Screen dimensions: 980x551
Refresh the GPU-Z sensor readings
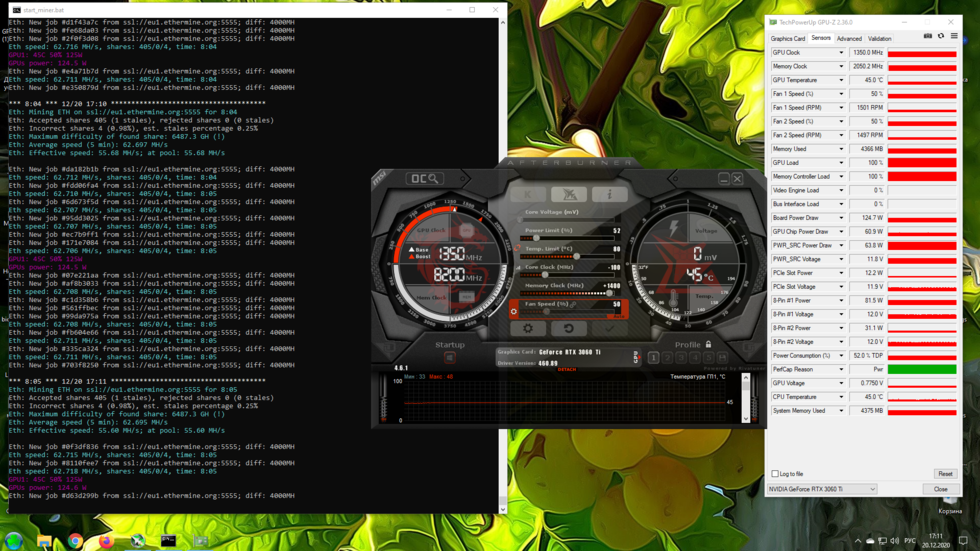tap(941, 37)
